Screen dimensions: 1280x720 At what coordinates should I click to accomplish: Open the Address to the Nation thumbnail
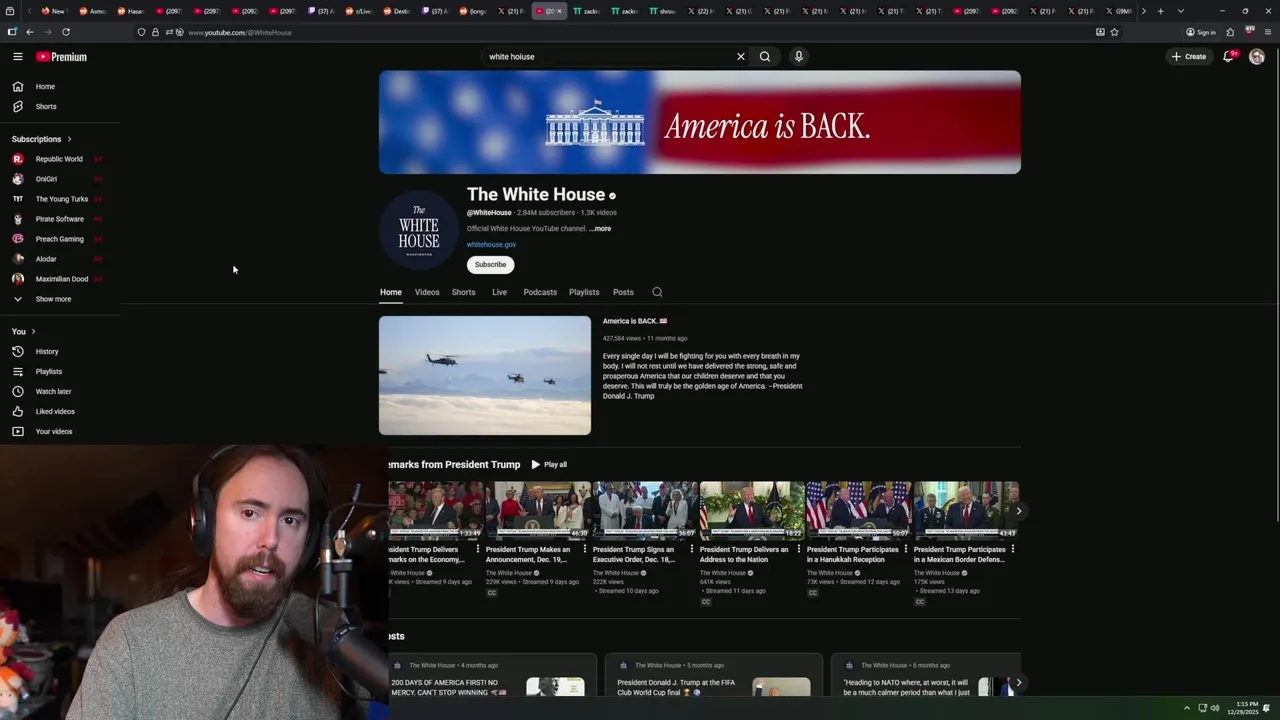click(x=752, y=511)
